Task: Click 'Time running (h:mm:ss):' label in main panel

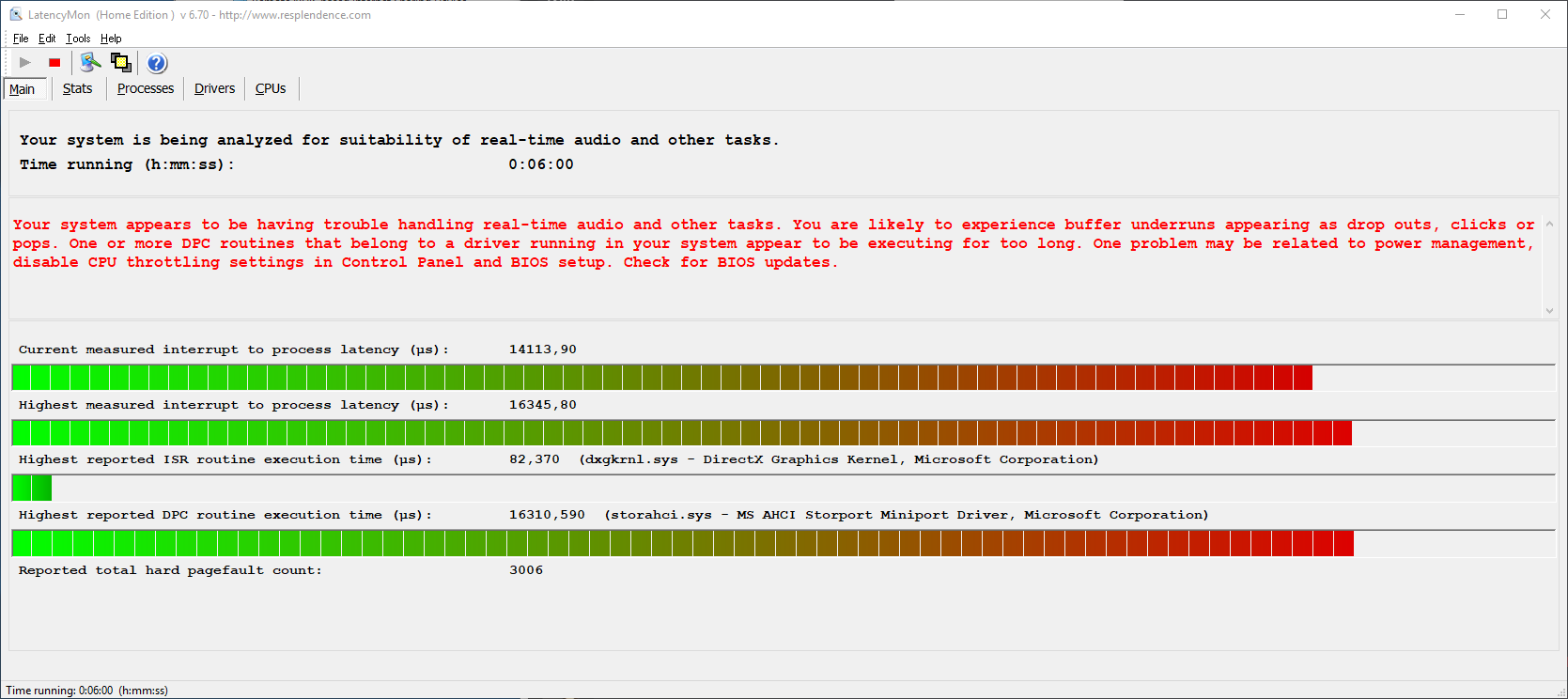Action: coord(127,164)
